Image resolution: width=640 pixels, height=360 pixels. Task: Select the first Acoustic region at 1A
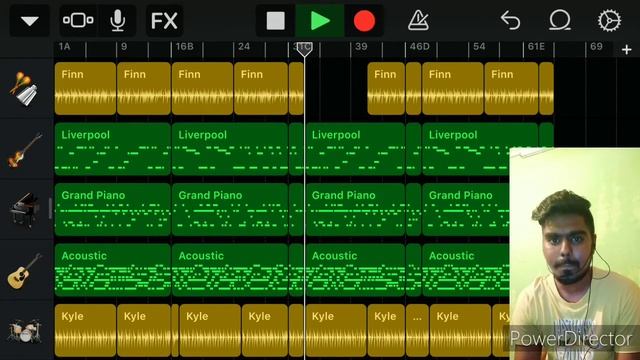tap(113, 270)
